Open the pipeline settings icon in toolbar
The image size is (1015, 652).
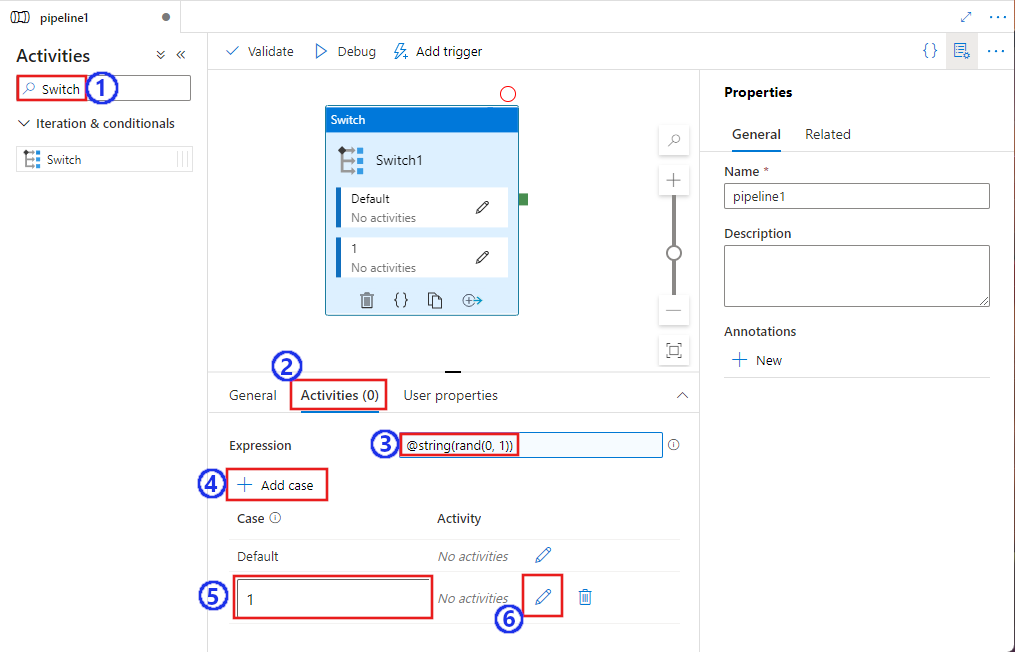[961, 51]
